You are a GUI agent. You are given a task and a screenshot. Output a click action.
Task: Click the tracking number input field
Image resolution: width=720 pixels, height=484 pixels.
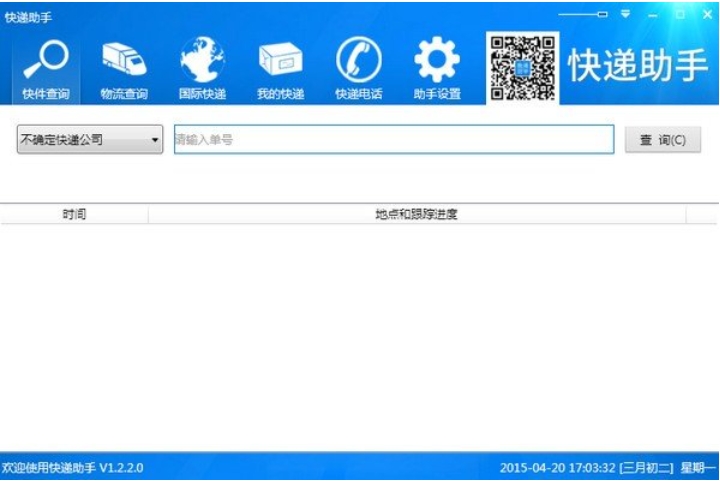394,140
